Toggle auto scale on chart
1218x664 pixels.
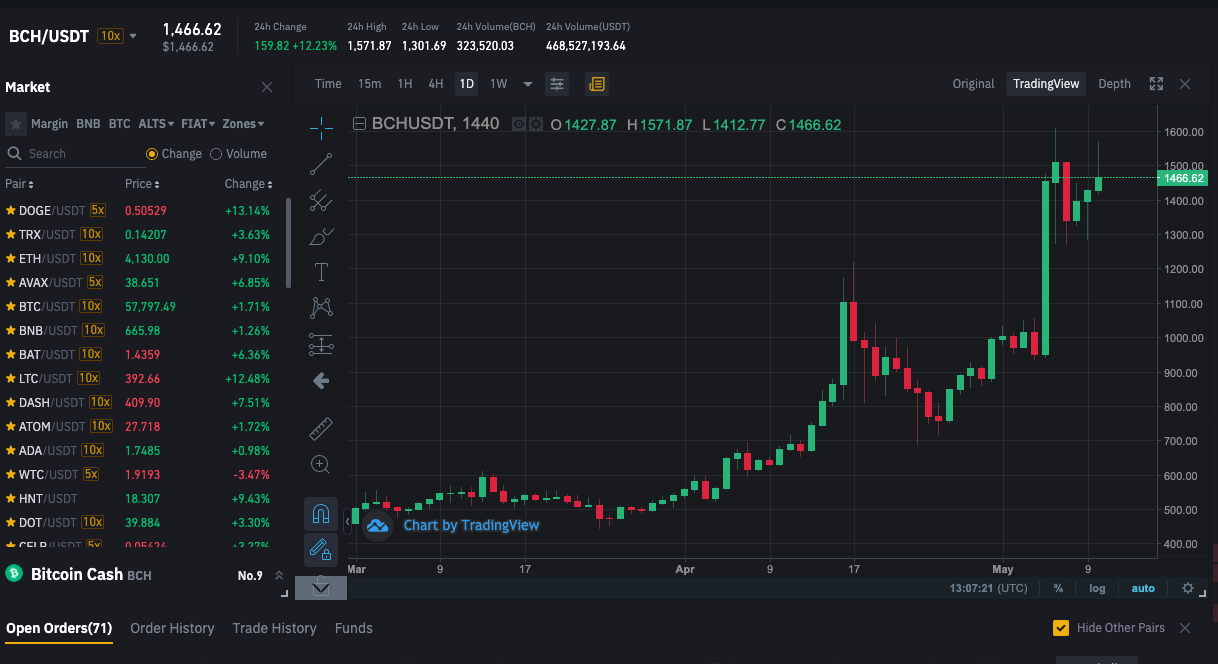(x=1143, y=588)
